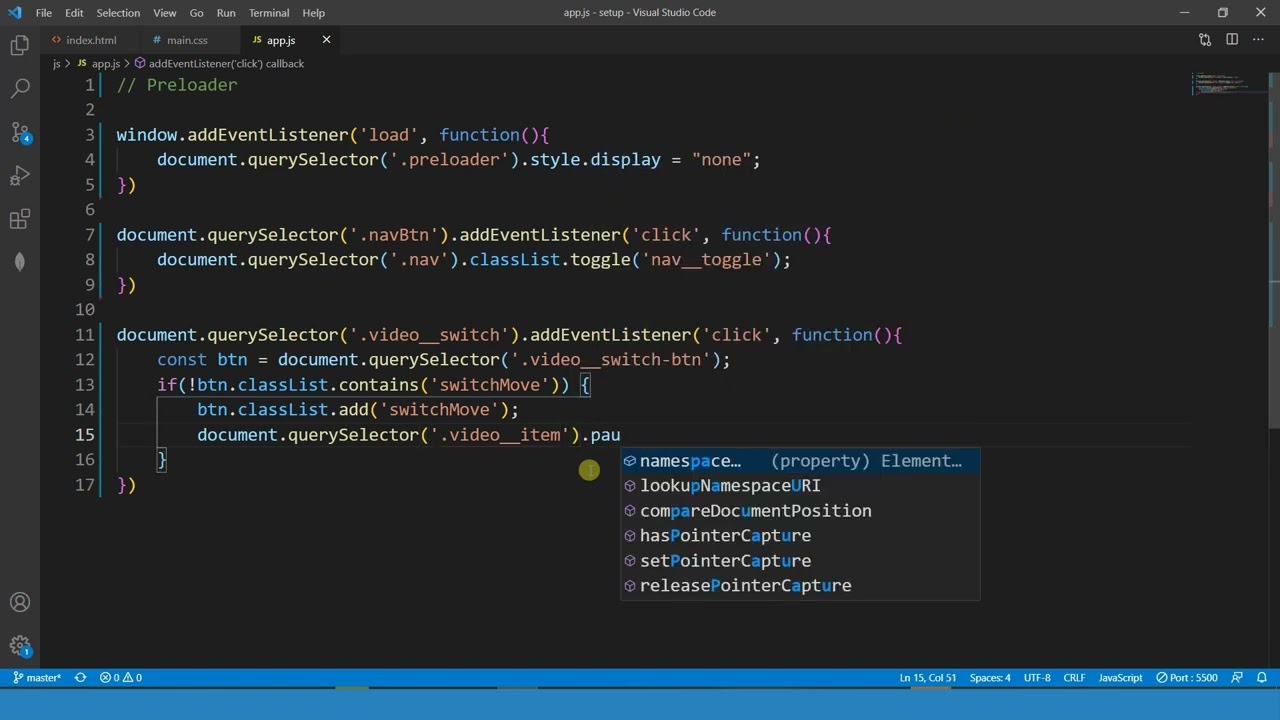
Task: Open the Accounts icon in activity bar
Action: (20, 602)
